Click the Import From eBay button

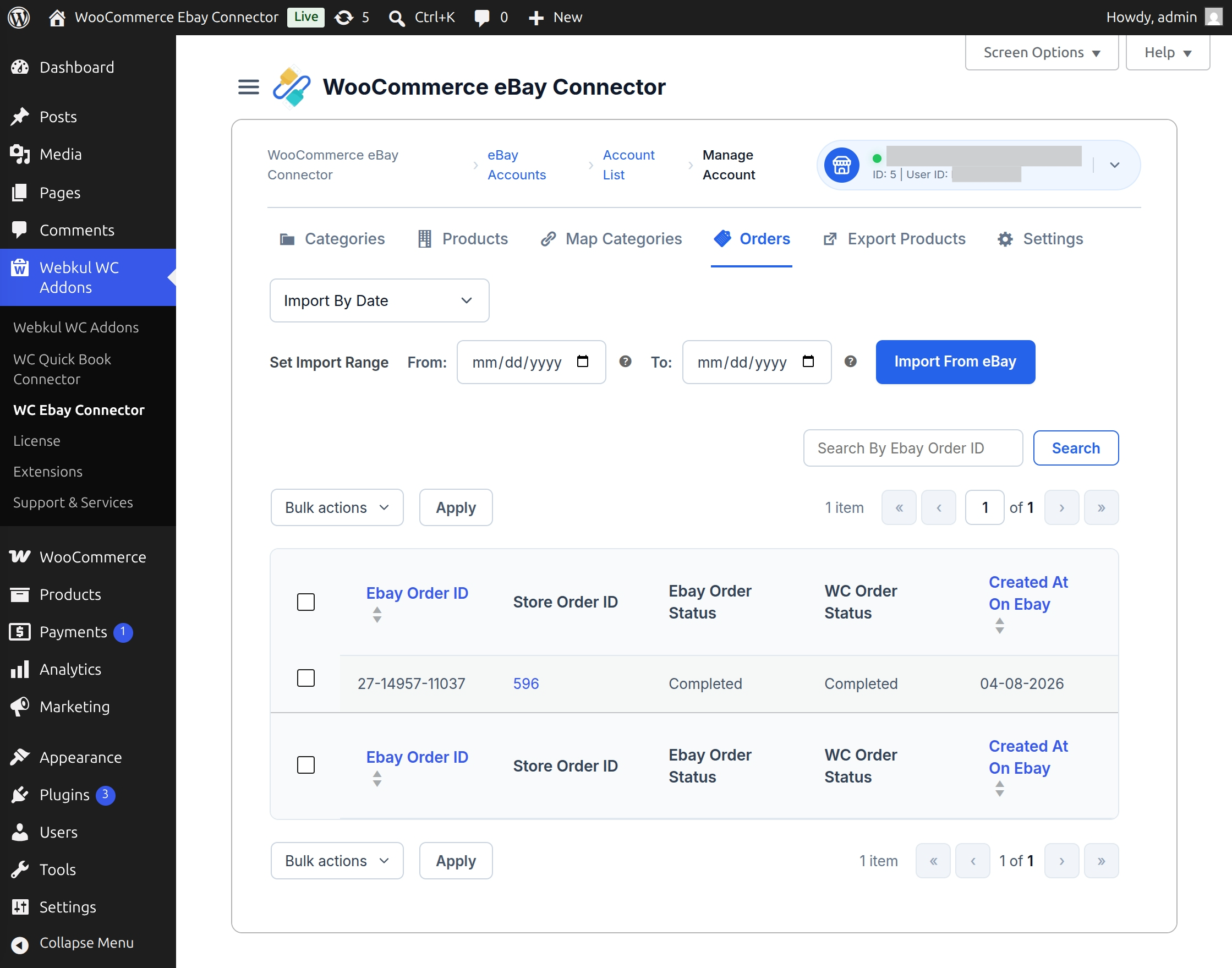[x=955, y=362]
